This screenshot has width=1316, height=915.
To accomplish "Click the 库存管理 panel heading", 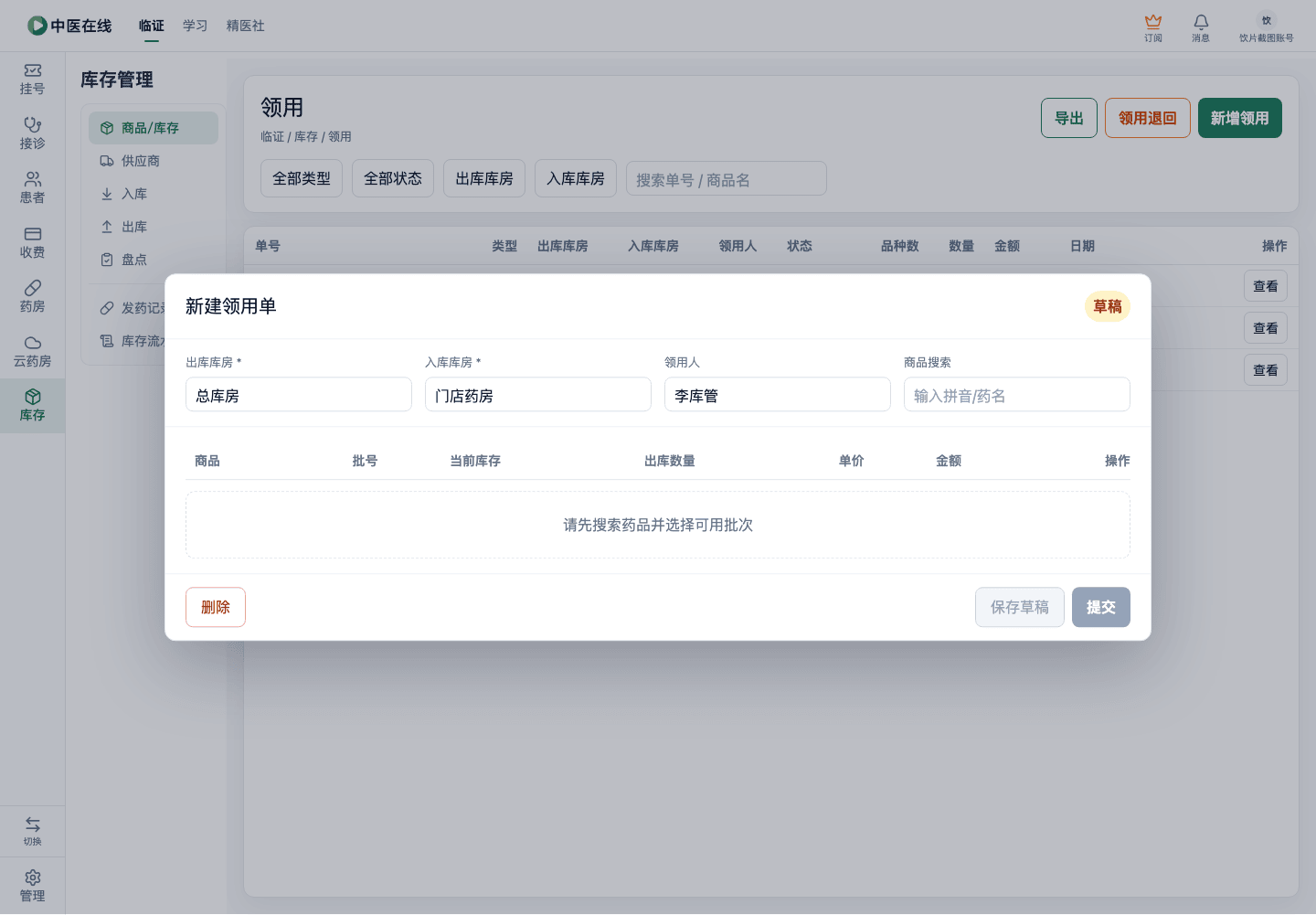I will pyautogui.click(x=117, y=80).
